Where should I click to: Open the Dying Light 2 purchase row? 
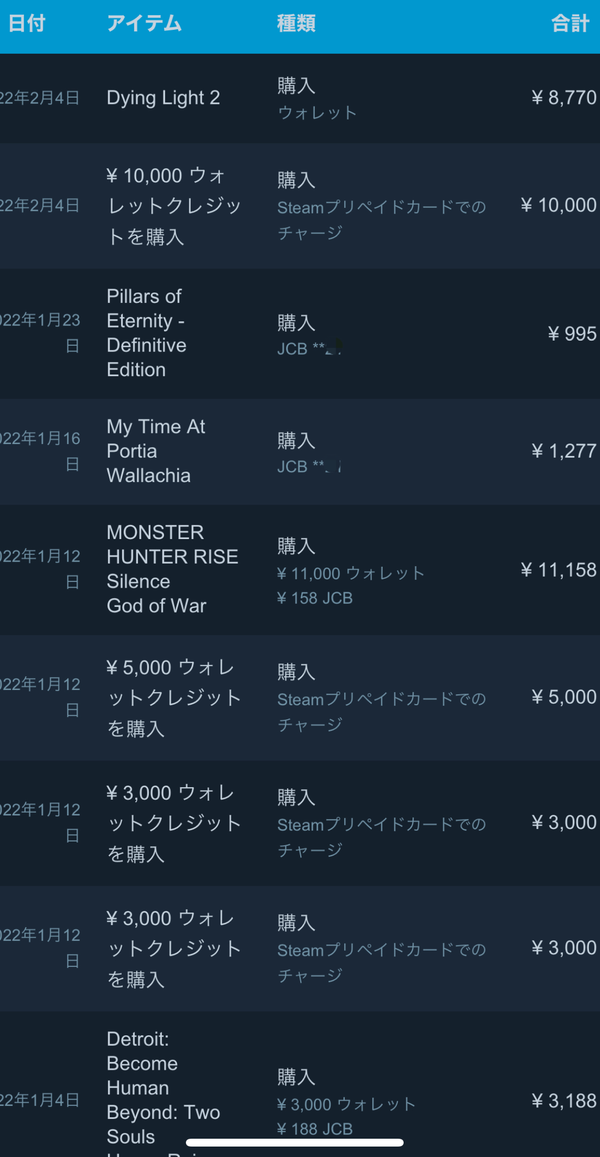pyautogui.click(x=300, y=98)
